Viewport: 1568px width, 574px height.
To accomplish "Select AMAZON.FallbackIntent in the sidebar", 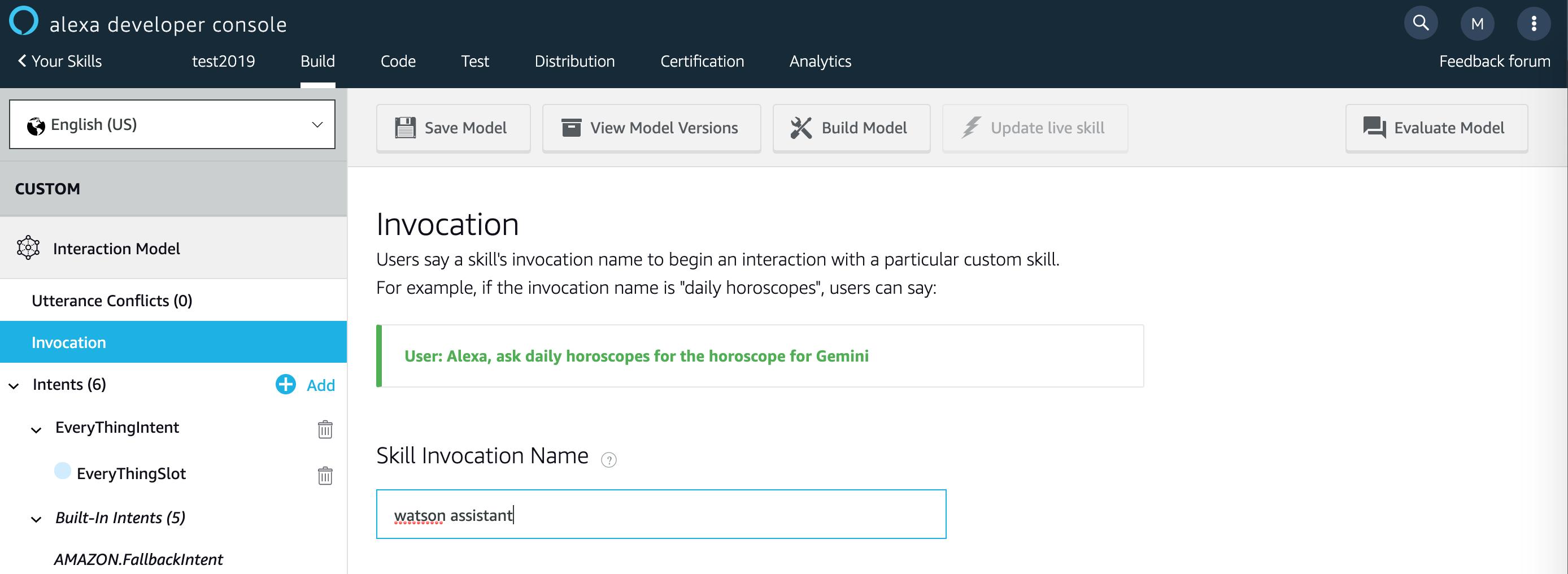I will coord(138,559).
